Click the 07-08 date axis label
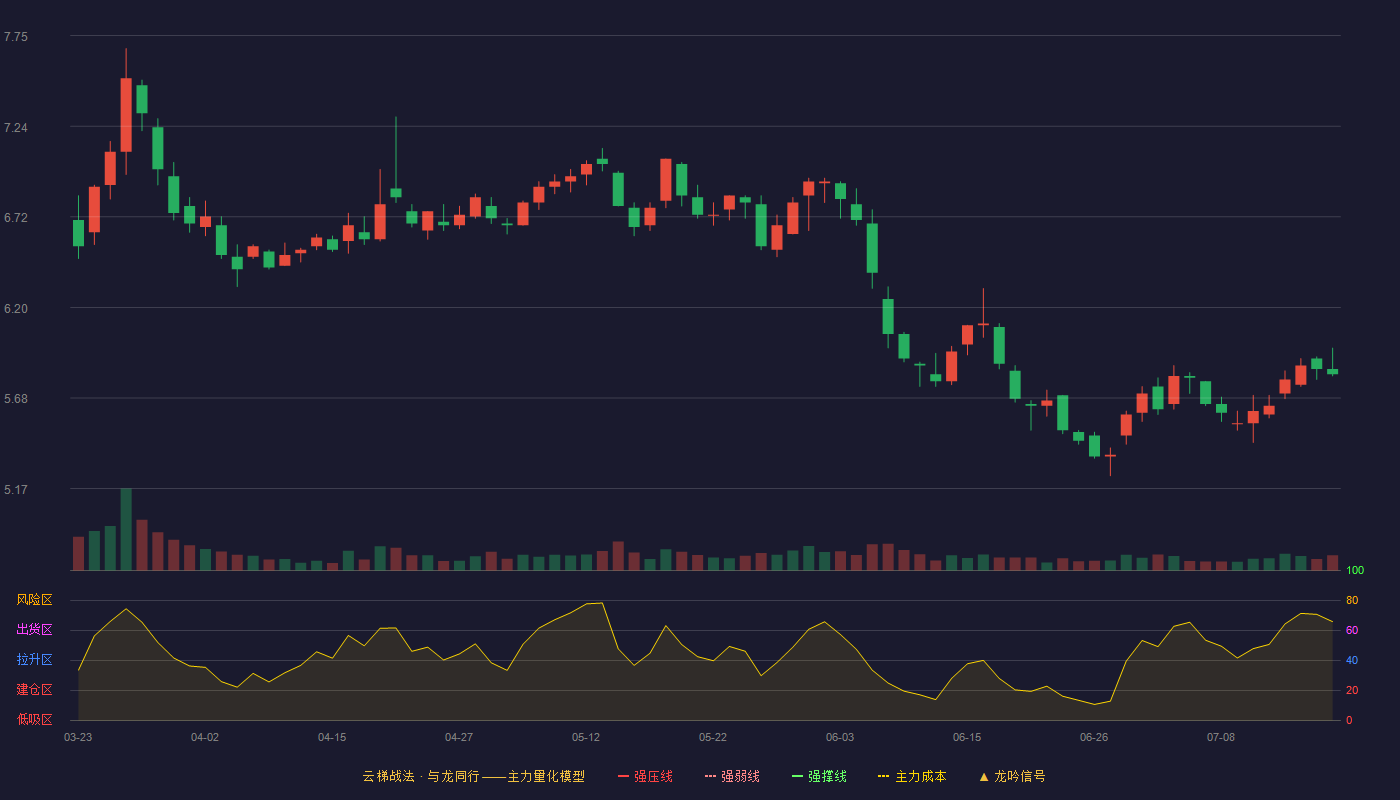1400x800 pixels. 1221,737
